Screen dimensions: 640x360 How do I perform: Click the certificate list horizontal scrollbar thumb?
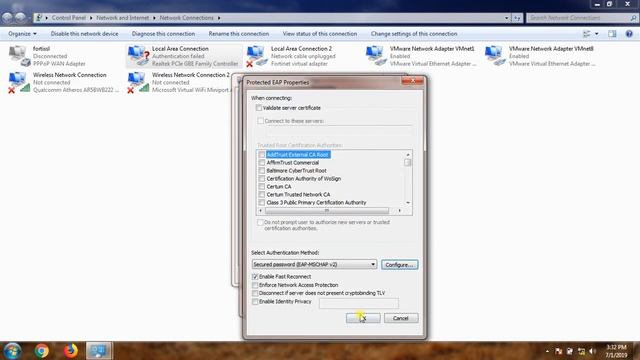[x=327, y=211]
